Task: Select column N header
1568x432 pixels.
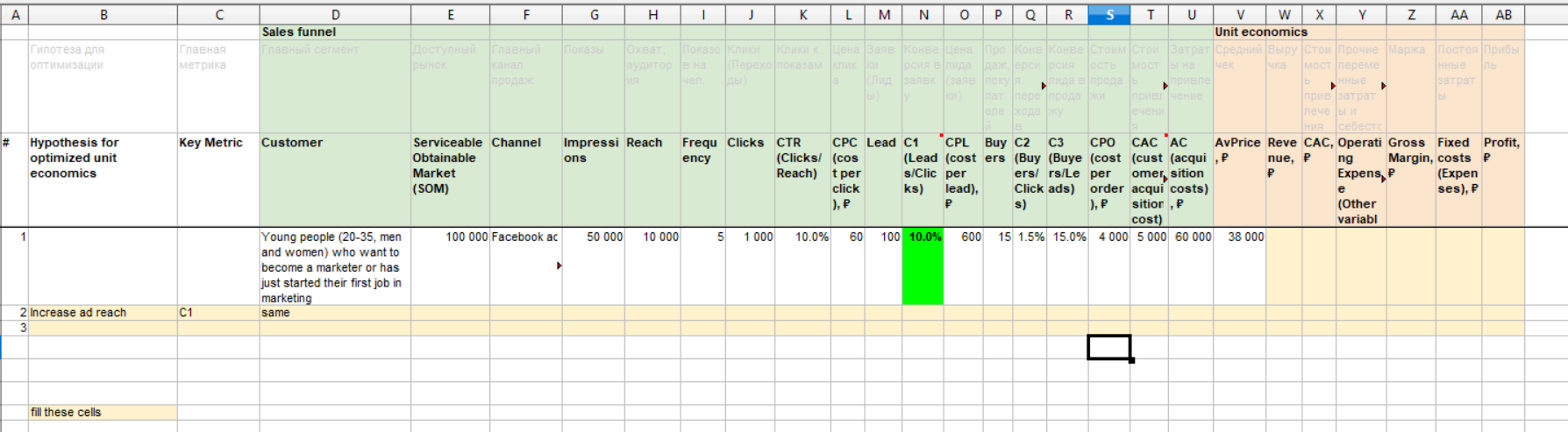Action: (923, 15)
